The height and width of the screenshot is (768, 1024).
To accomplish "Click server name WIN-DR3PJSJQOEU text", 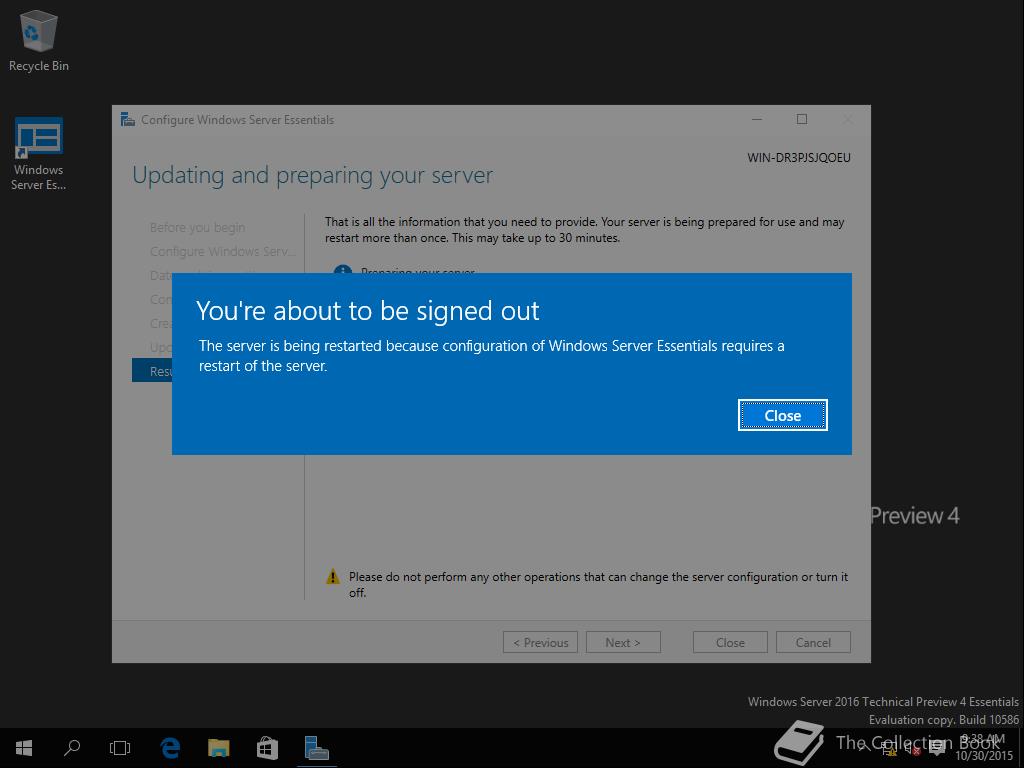I will point(799,157).
